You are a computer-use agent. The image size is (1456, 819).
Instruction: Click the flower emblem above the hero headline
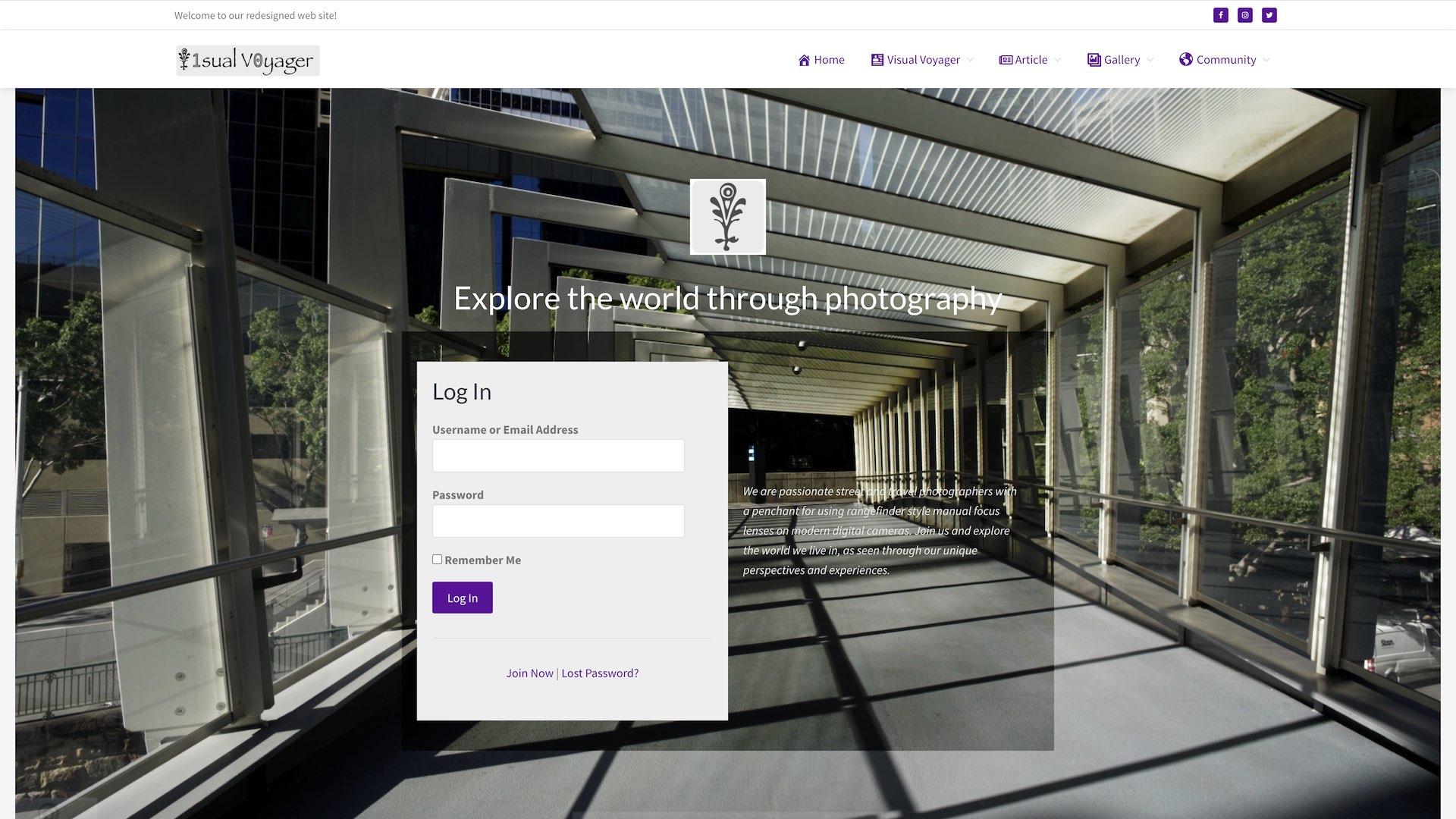pos(727,216)
